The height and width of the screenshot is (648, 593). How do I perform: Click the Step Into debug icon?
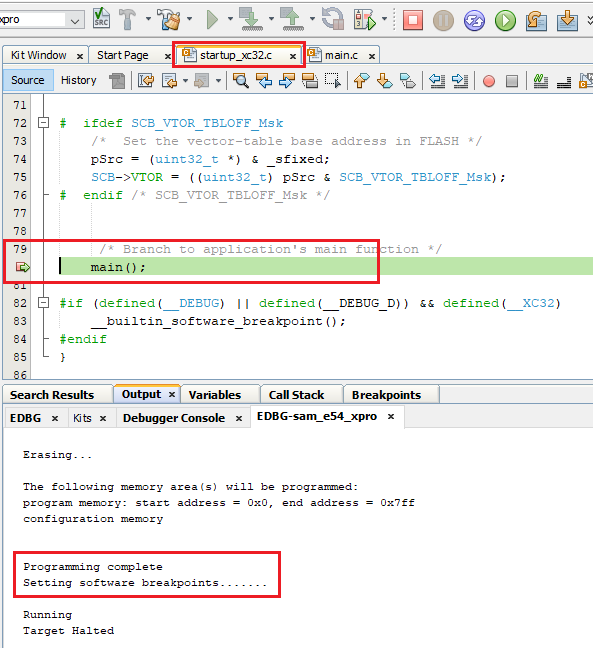click(567, 20)
